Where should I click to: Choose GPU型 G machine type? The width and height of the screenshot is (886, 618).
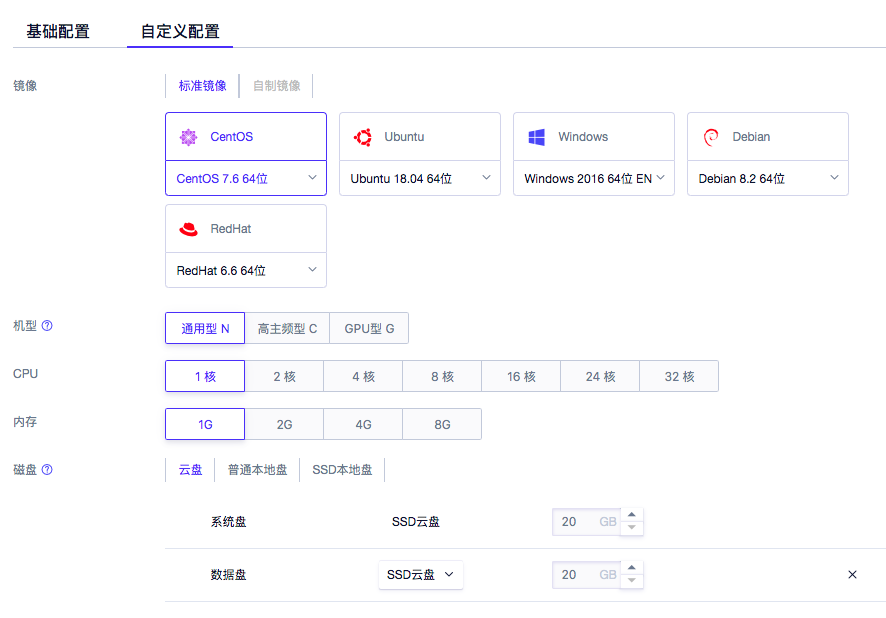coord(369,329)
